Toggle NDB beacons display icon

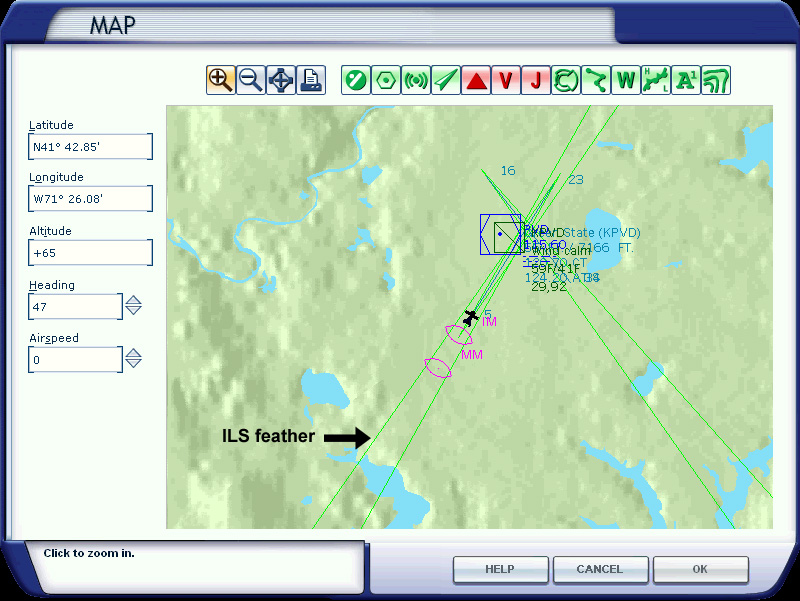(415, 80)
